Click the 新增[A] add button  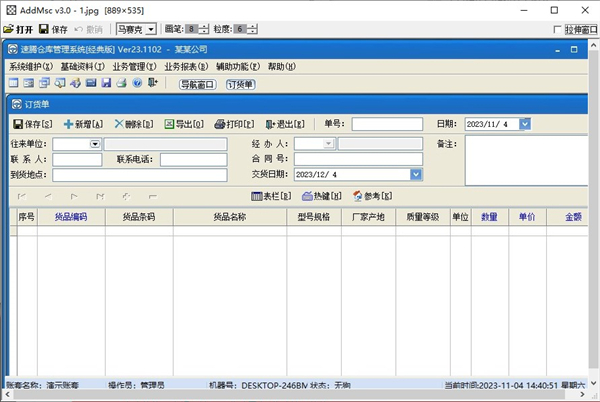click(84, 124)
